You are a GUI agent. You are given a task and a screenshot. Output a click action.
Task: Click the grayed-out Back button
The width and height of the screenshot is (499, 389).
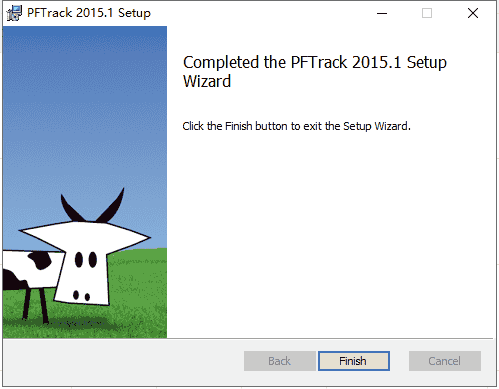[279, 361]
